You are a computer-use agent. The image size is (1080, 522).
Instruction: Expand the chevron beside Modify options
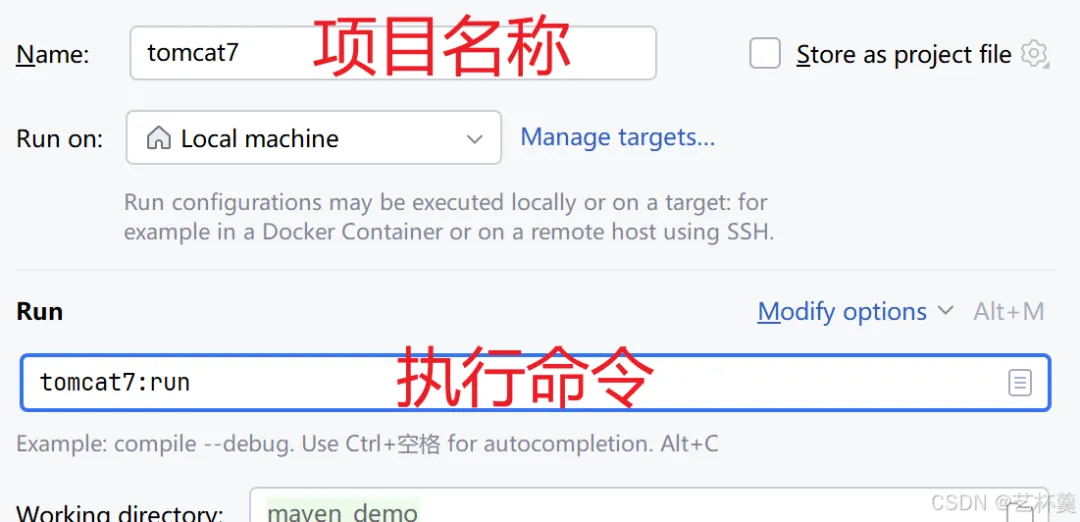946,311
